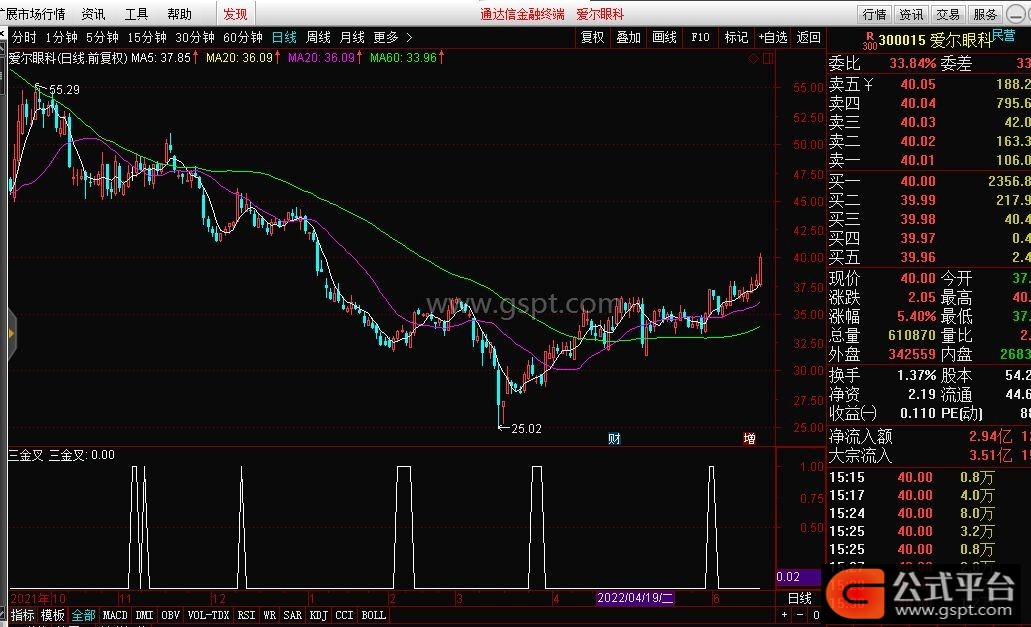Click the 买一 40.00 order row

point(929,181)
